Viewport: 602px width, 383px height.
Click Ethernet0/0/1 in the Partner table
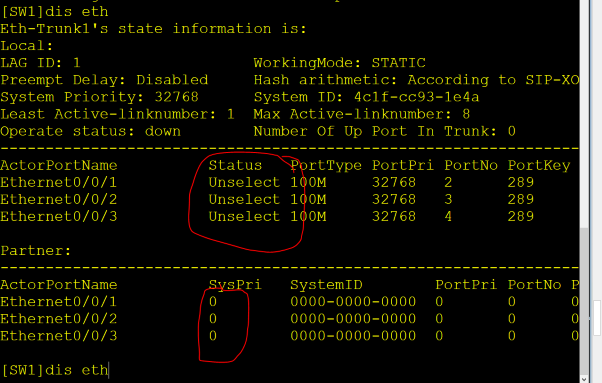(x=59, y=302)
